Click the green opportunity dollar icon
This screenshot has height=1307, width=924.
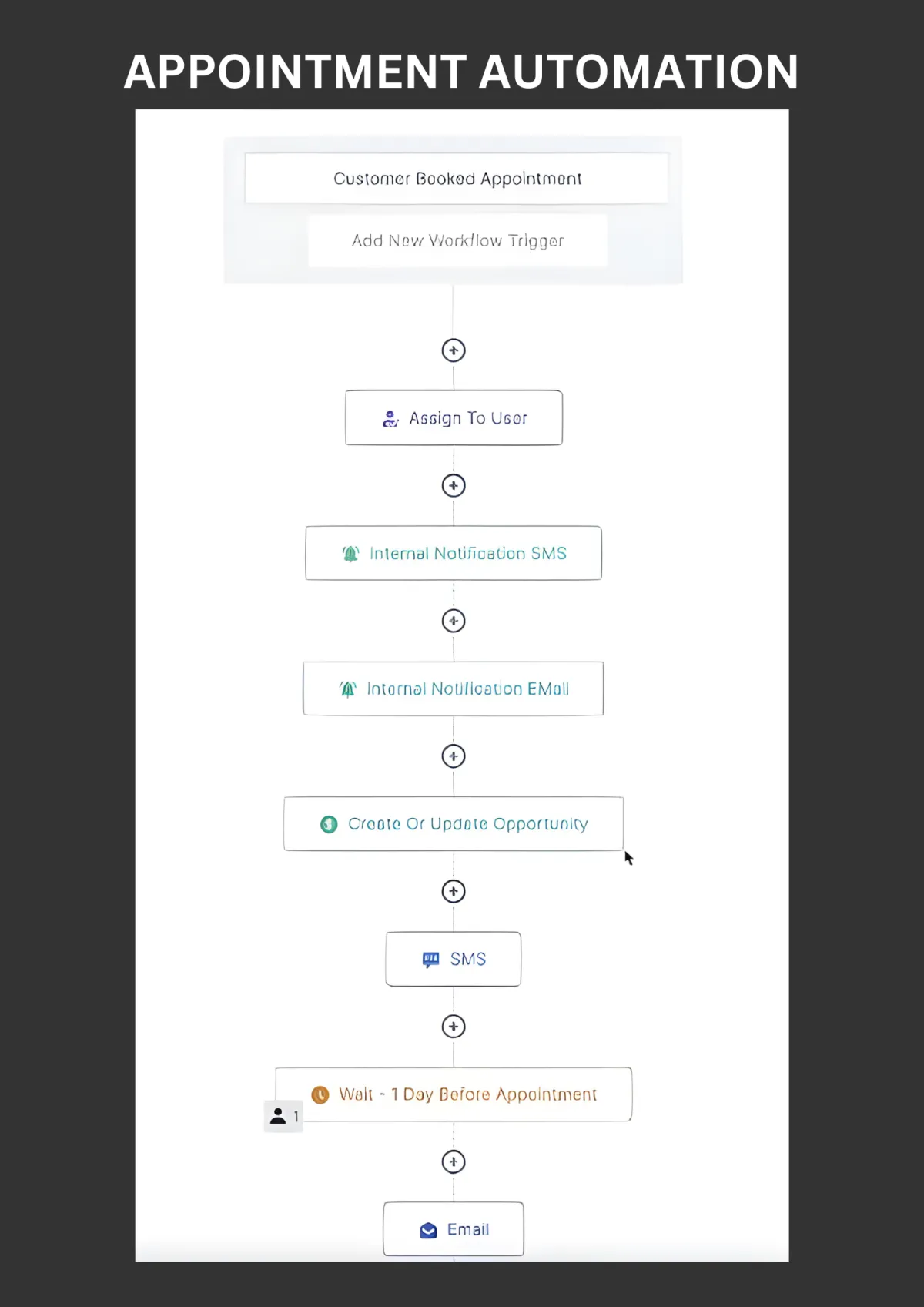tap(329, 824)
